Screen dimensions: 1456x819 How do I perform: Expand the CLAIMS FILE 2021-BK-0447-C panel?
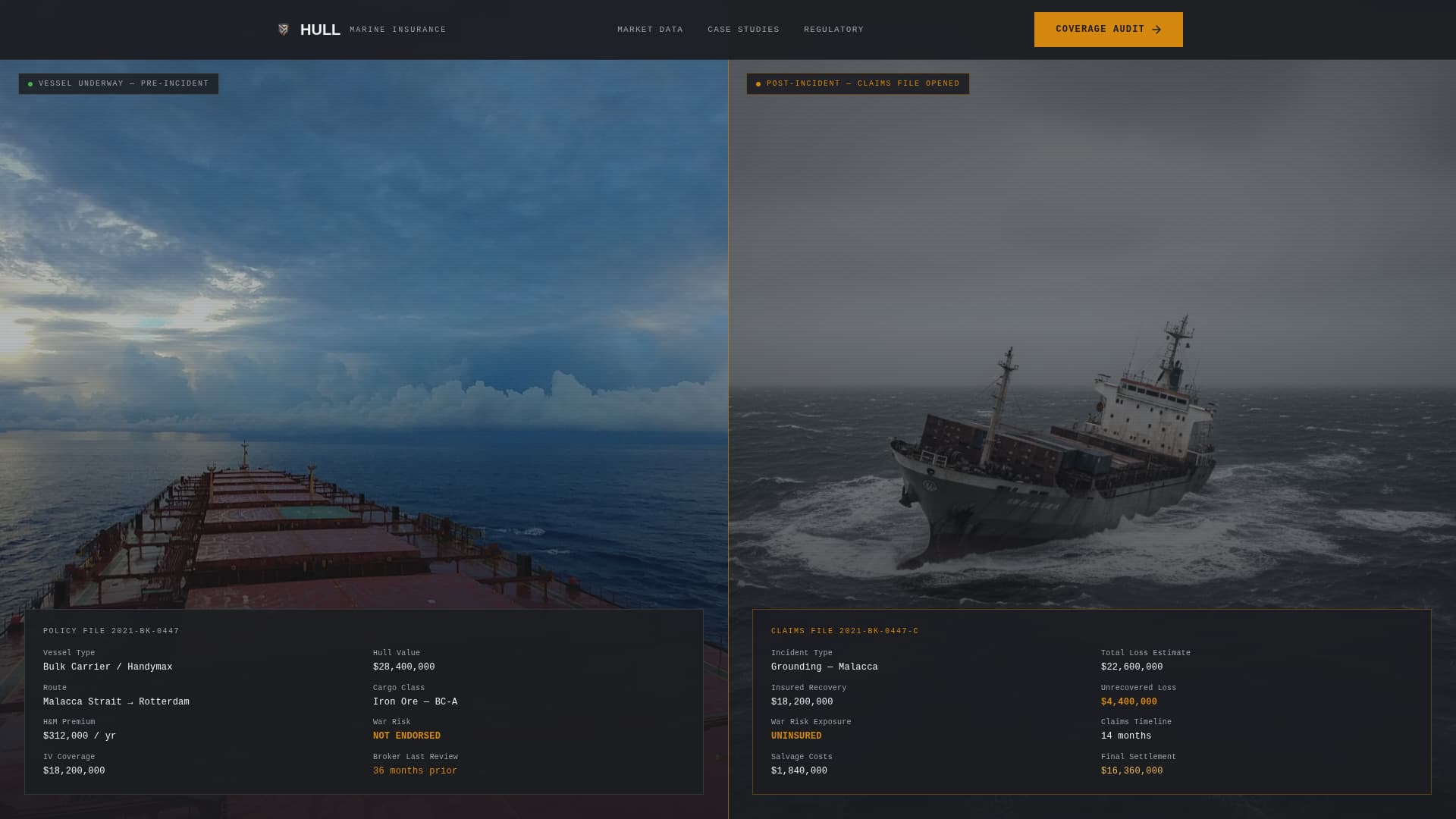tap(844, 630)
